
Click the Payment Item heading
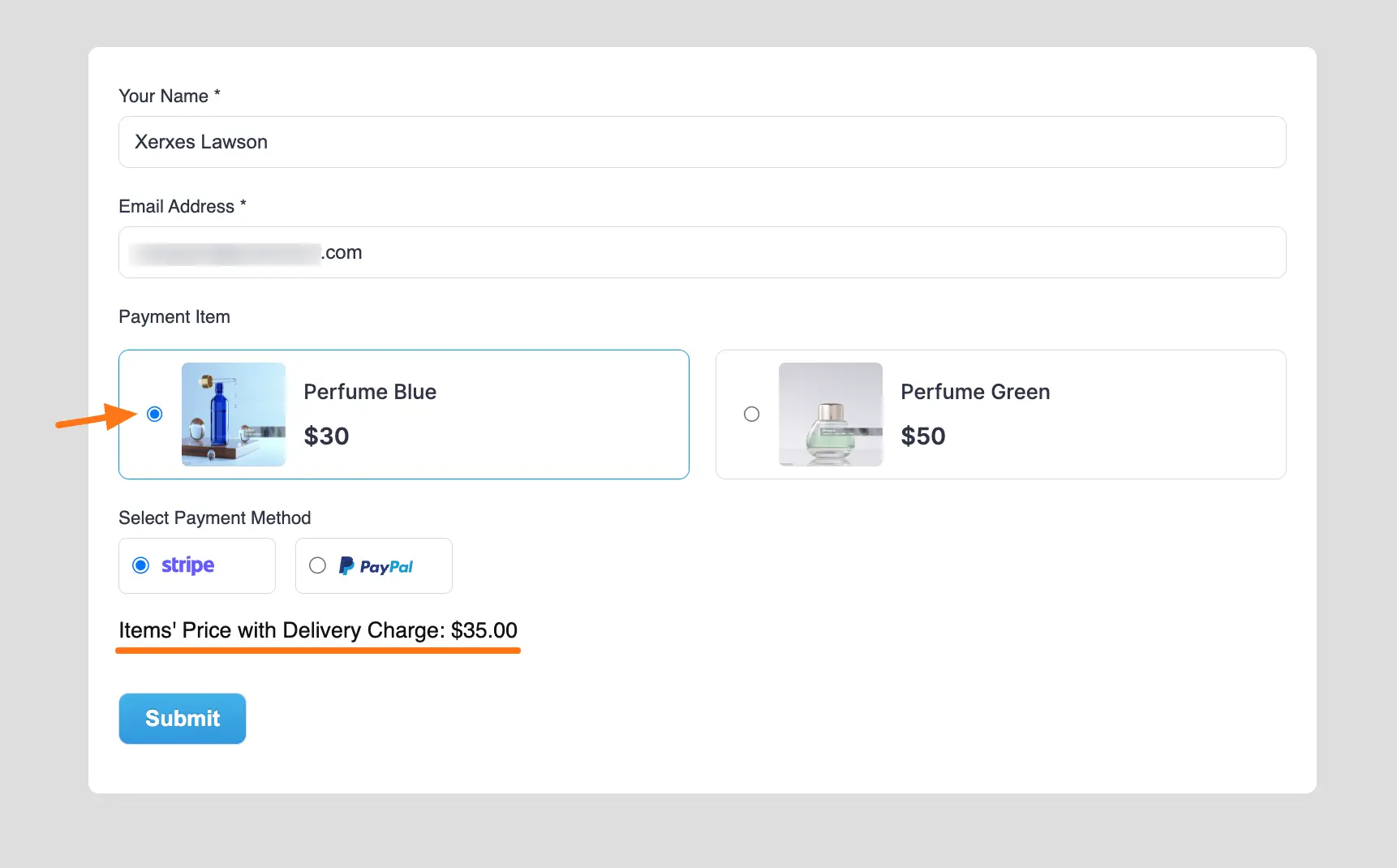pyautogui.click(x=174, y=316)
